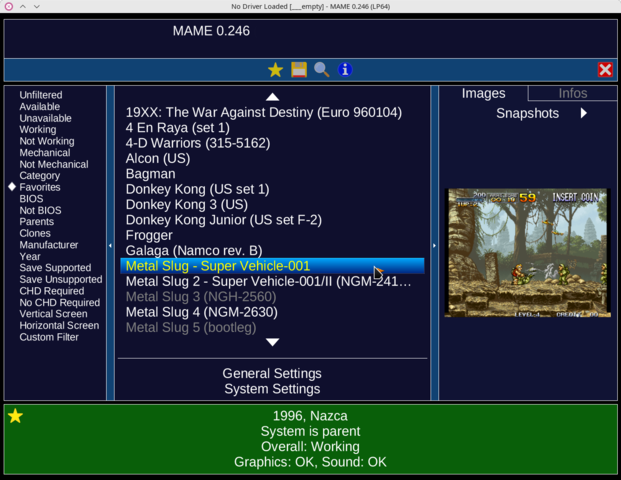Select the Save Supported filter

[x=55, y=268]
